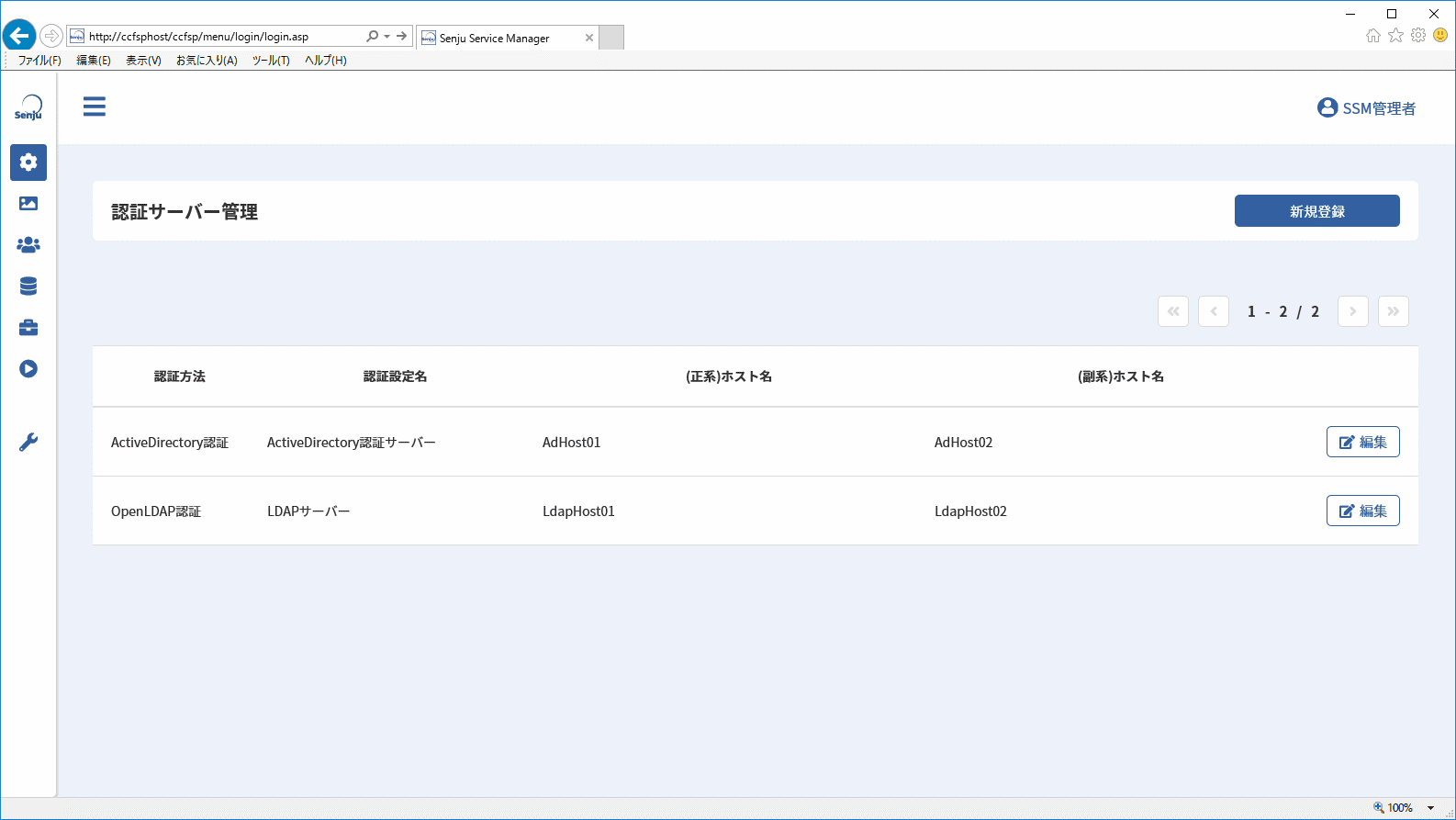Edit the ActiveDirectory認証 row
Image resolution: width=1456 pixels, height=820 pixels.
tap(1362, 442)
